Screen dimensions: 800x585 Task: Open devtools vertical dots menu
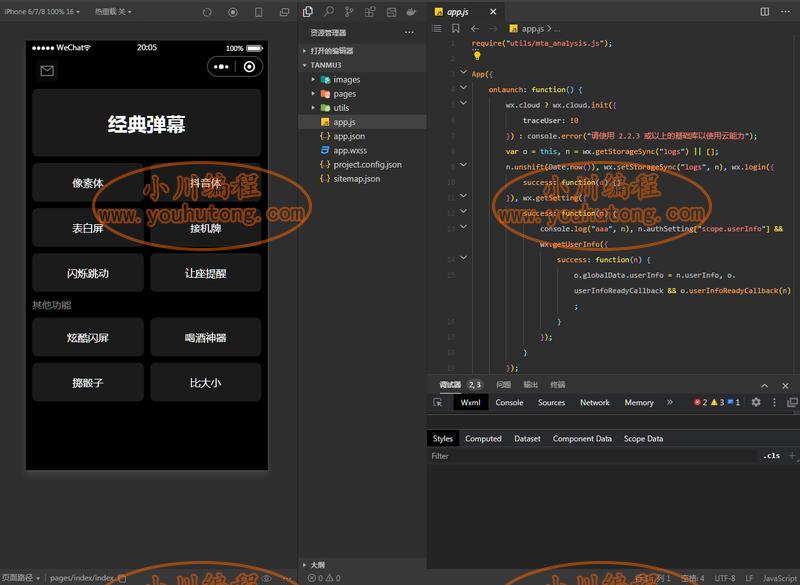(774, 402)
